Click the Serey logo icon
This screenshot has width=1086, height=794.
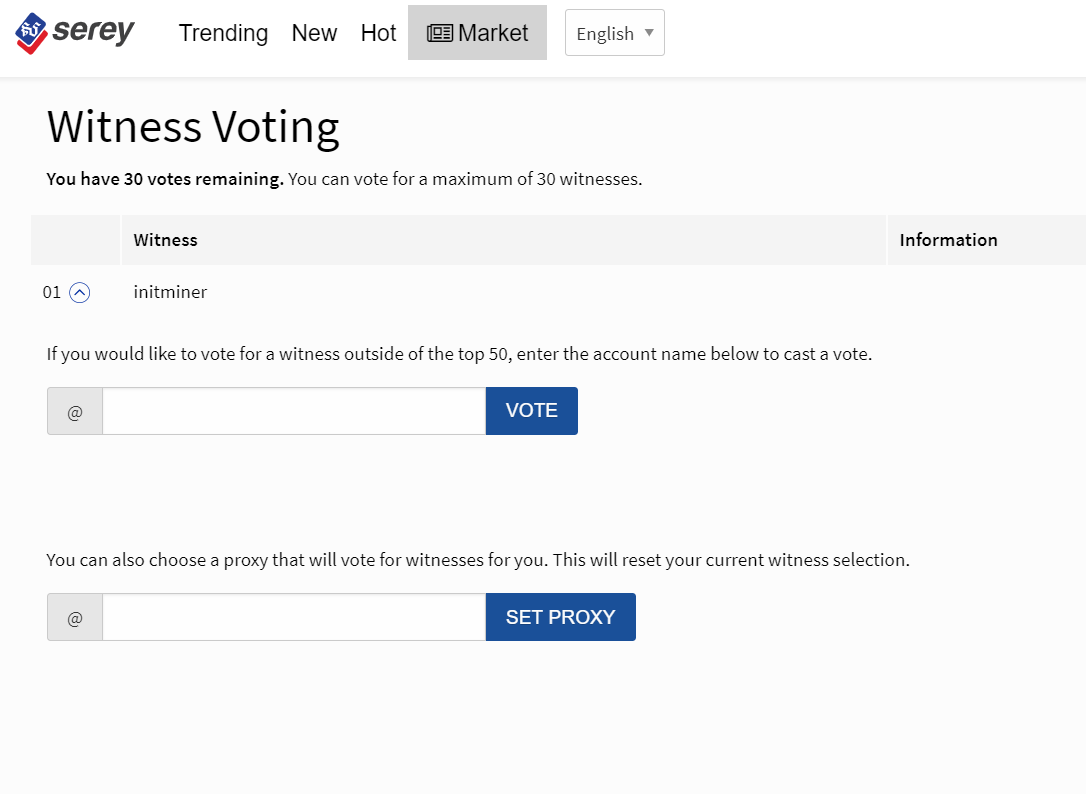click(x=32, y=33)
